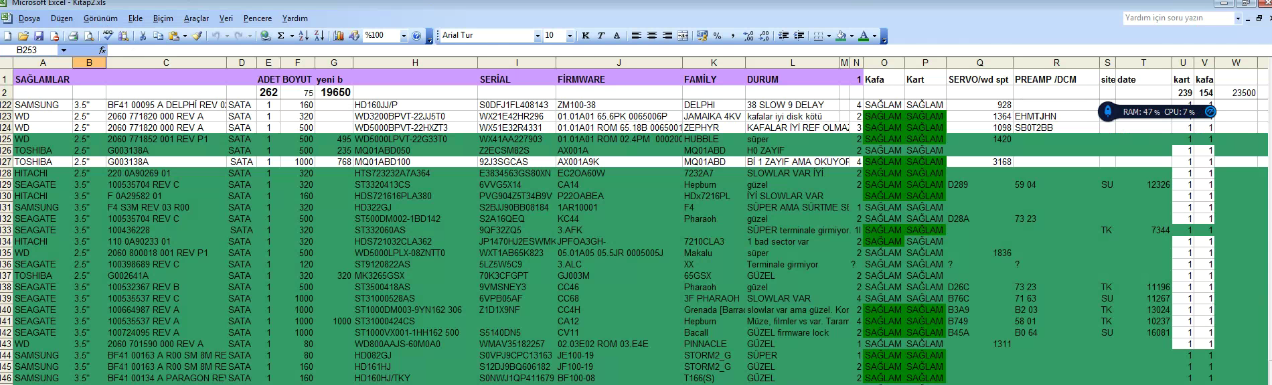Click the Undo arrow icon
This screenshot has height=385, width=1272.
[215, 35]
